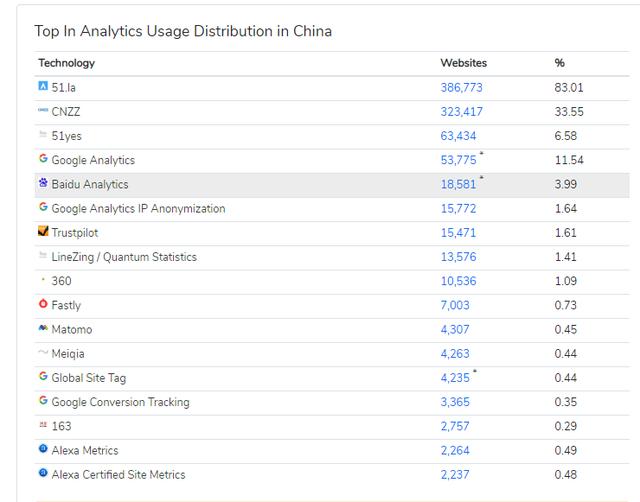640x502 pixels.
Task: Click the Technology column header
Action: click(67, 63)
